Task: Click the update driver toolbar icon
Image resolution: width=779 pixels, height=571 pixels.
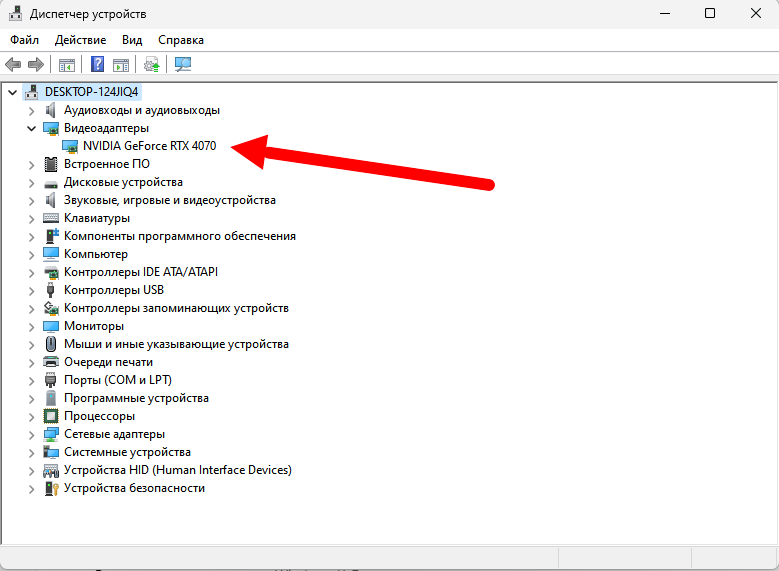Action: click(152, 65)
